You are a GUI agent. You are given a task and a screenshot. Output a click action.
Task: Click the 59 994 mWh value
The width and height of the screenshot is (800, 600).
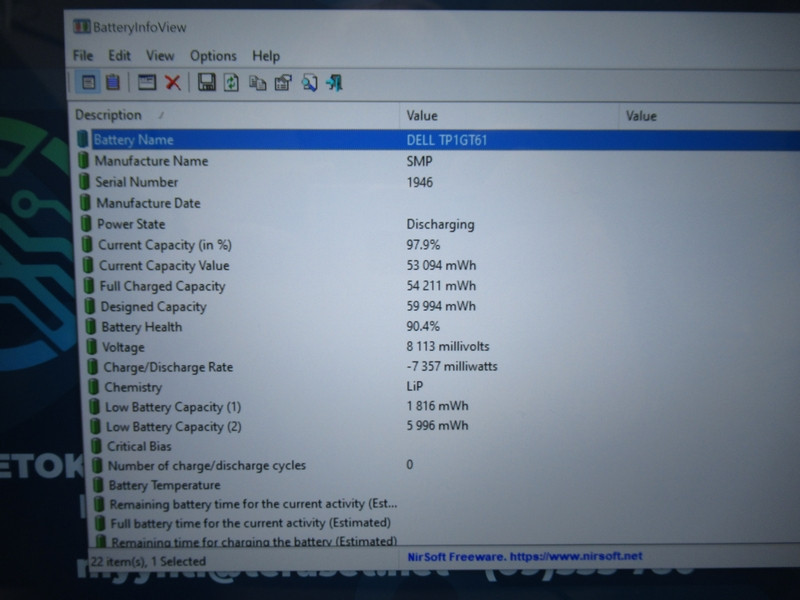[441, 306]
